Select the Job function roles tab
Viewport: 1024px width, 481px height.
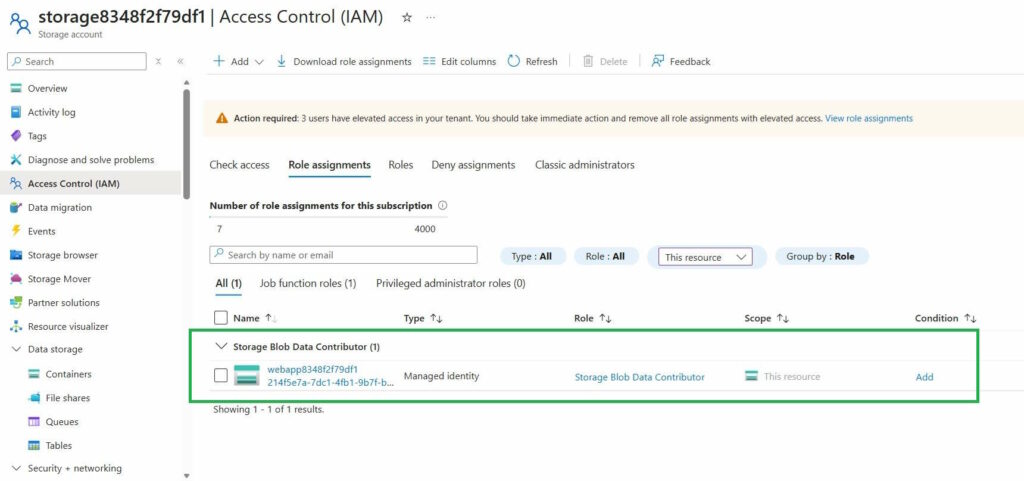(308, 284)
